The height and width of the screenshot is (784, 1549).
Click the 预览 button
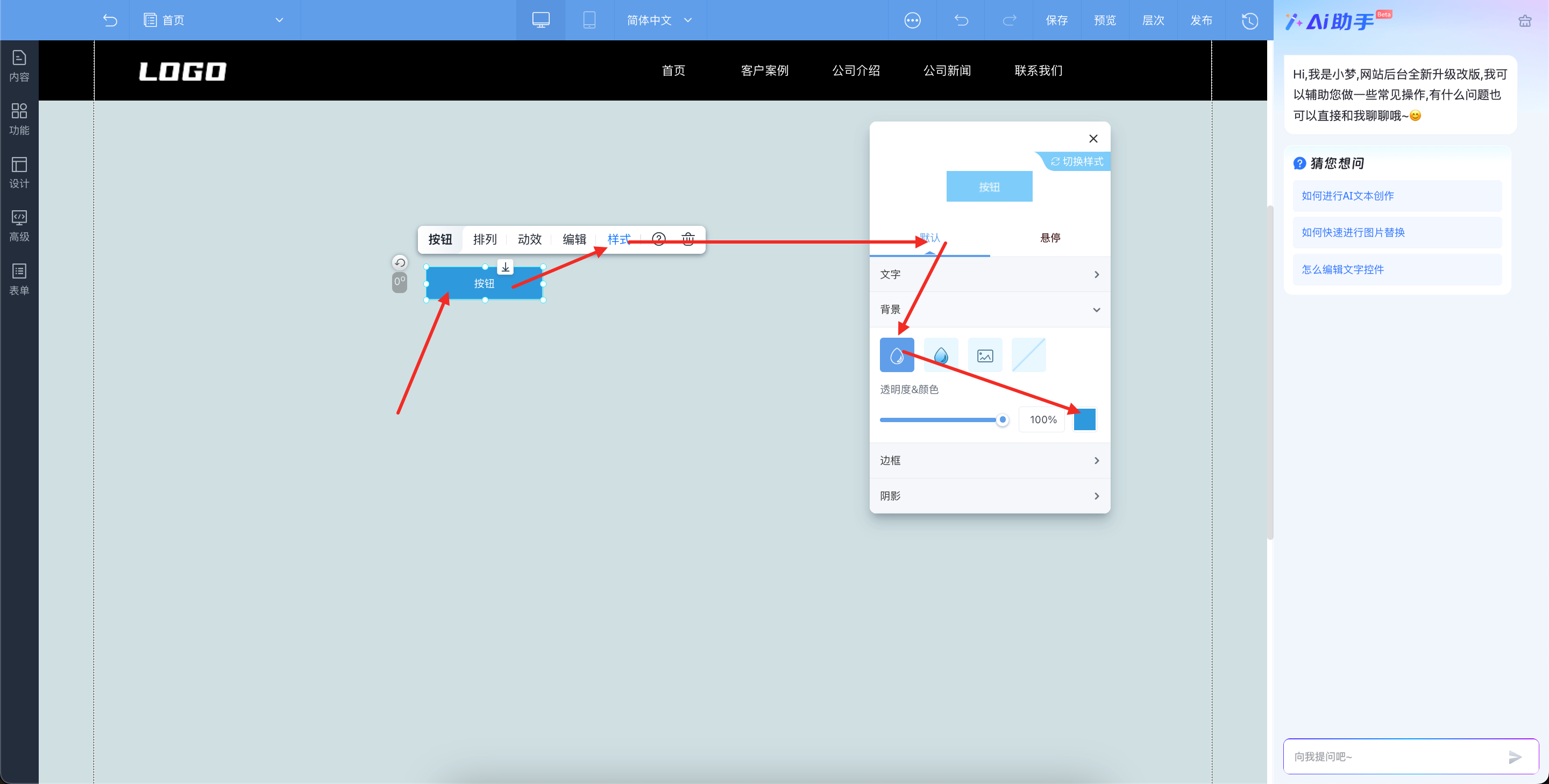(1105, 20)
